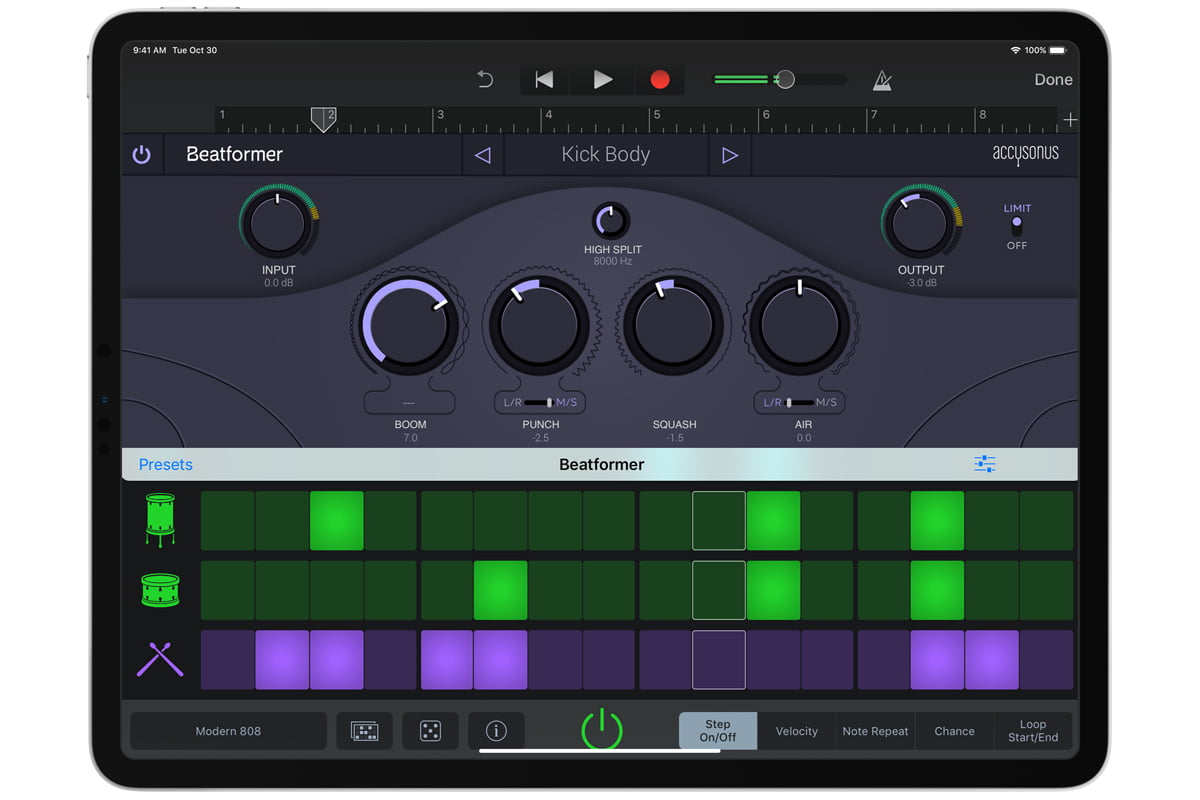Click the Beatformer plug-in name label
Screen dimensions: 1200x800
click(x=234, y=155)
